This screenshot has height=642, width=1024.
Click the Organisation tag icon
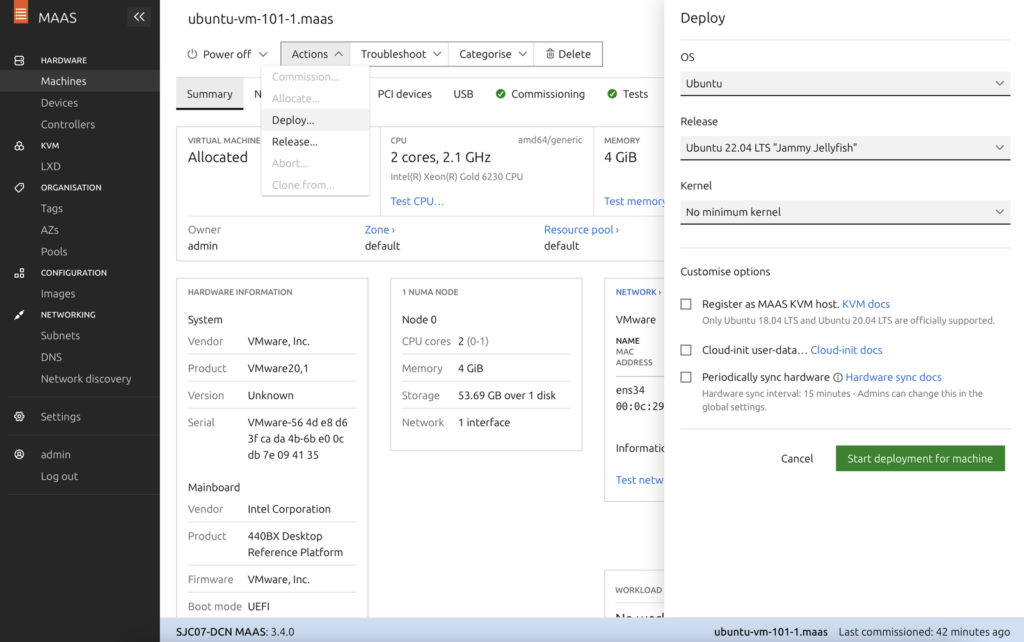(20, 187)
